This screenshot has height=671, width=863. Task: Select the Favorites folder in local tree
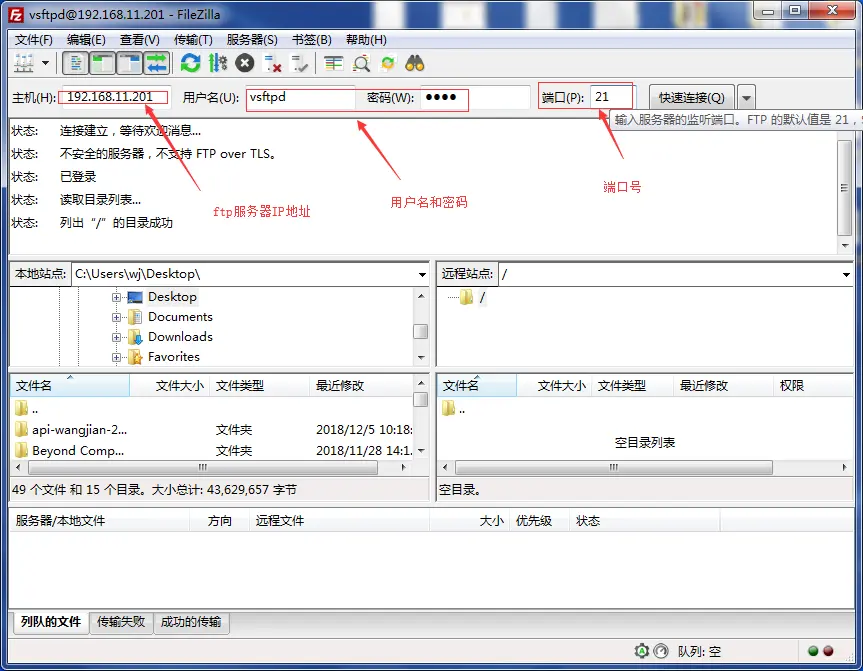[173, 357]
